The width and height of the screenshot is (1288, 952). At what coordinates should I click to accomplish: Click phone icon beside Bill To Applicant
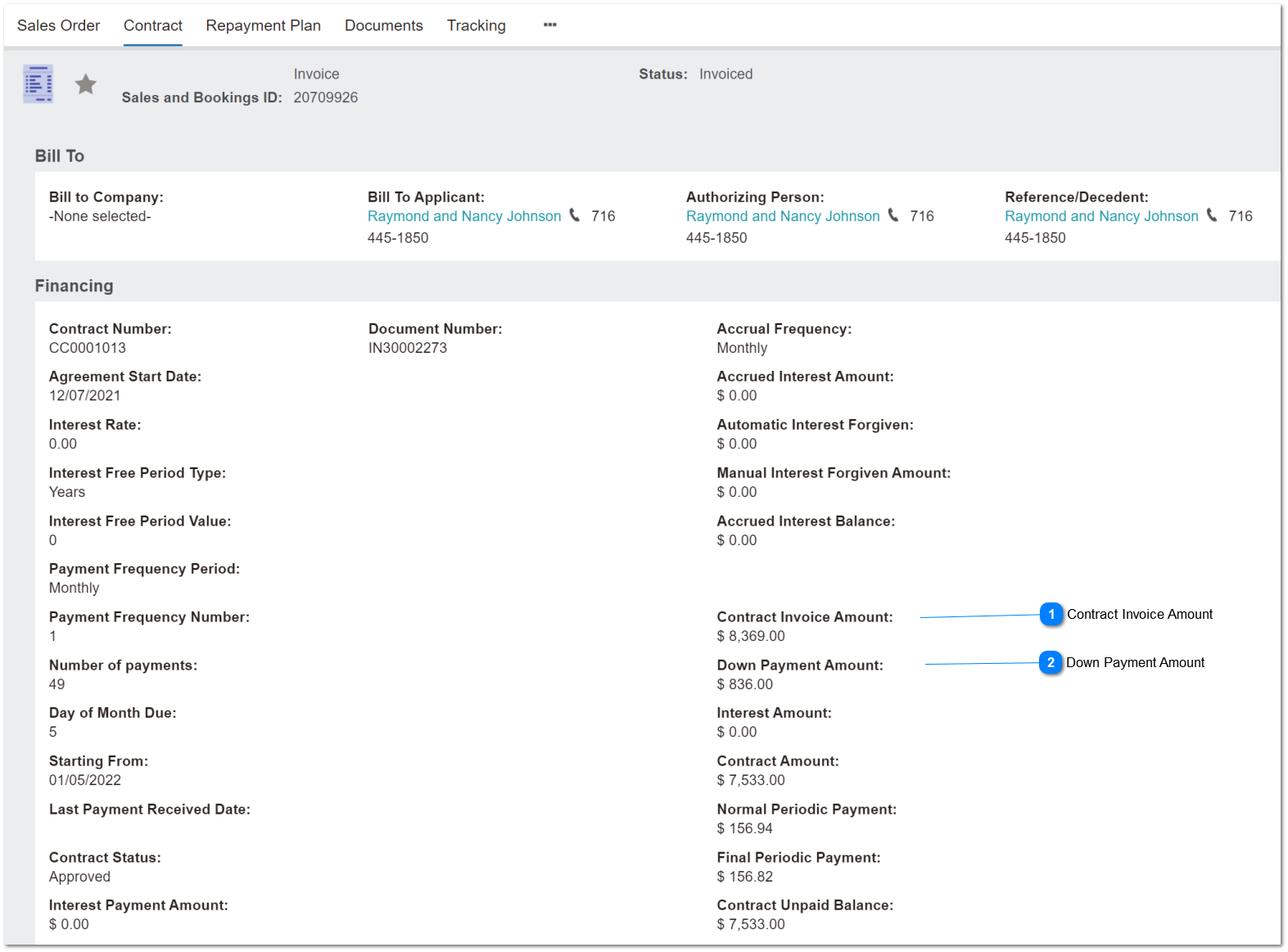575,215
